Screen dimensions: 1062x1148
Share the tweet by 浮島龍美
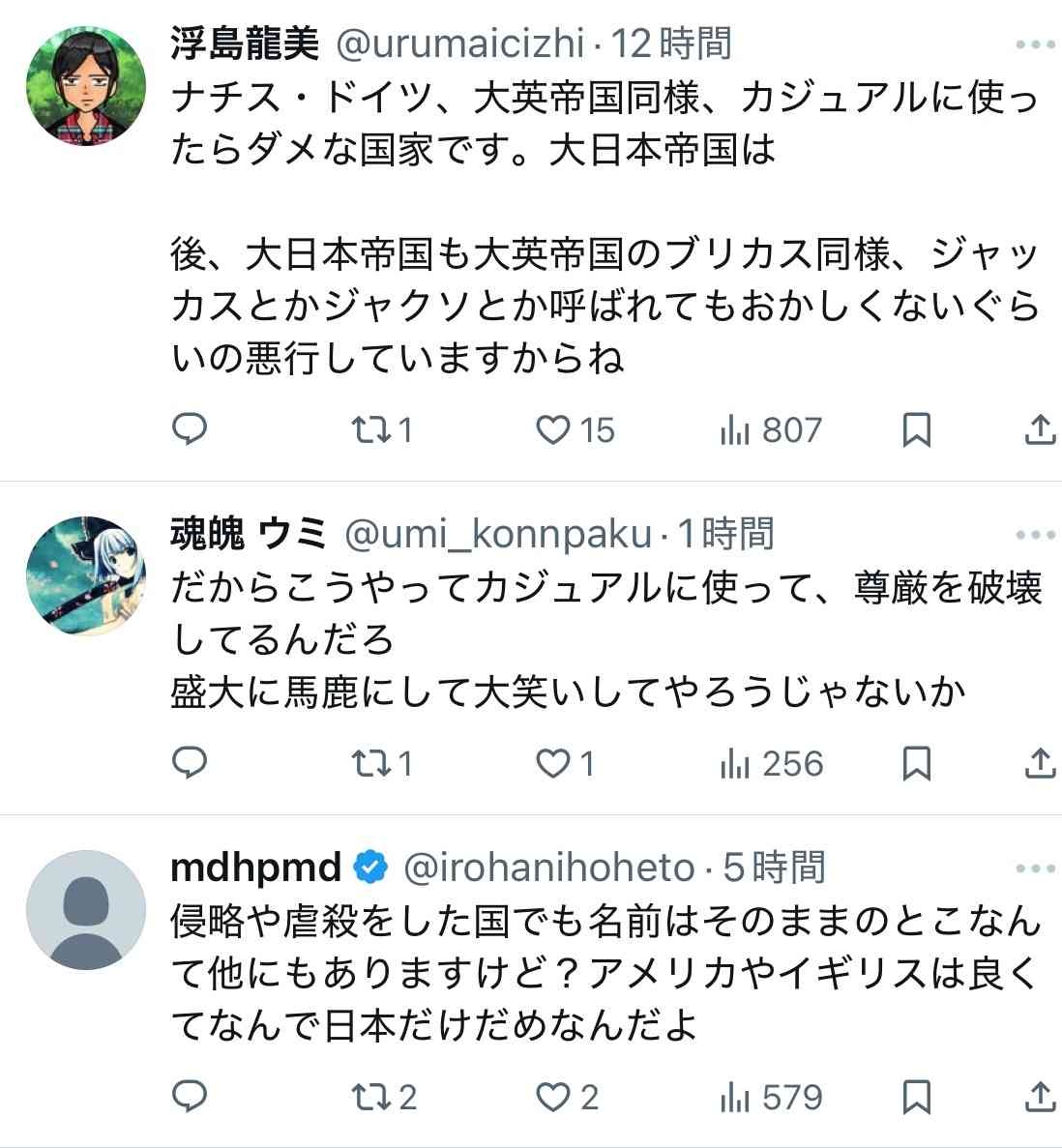point(1039,429)
